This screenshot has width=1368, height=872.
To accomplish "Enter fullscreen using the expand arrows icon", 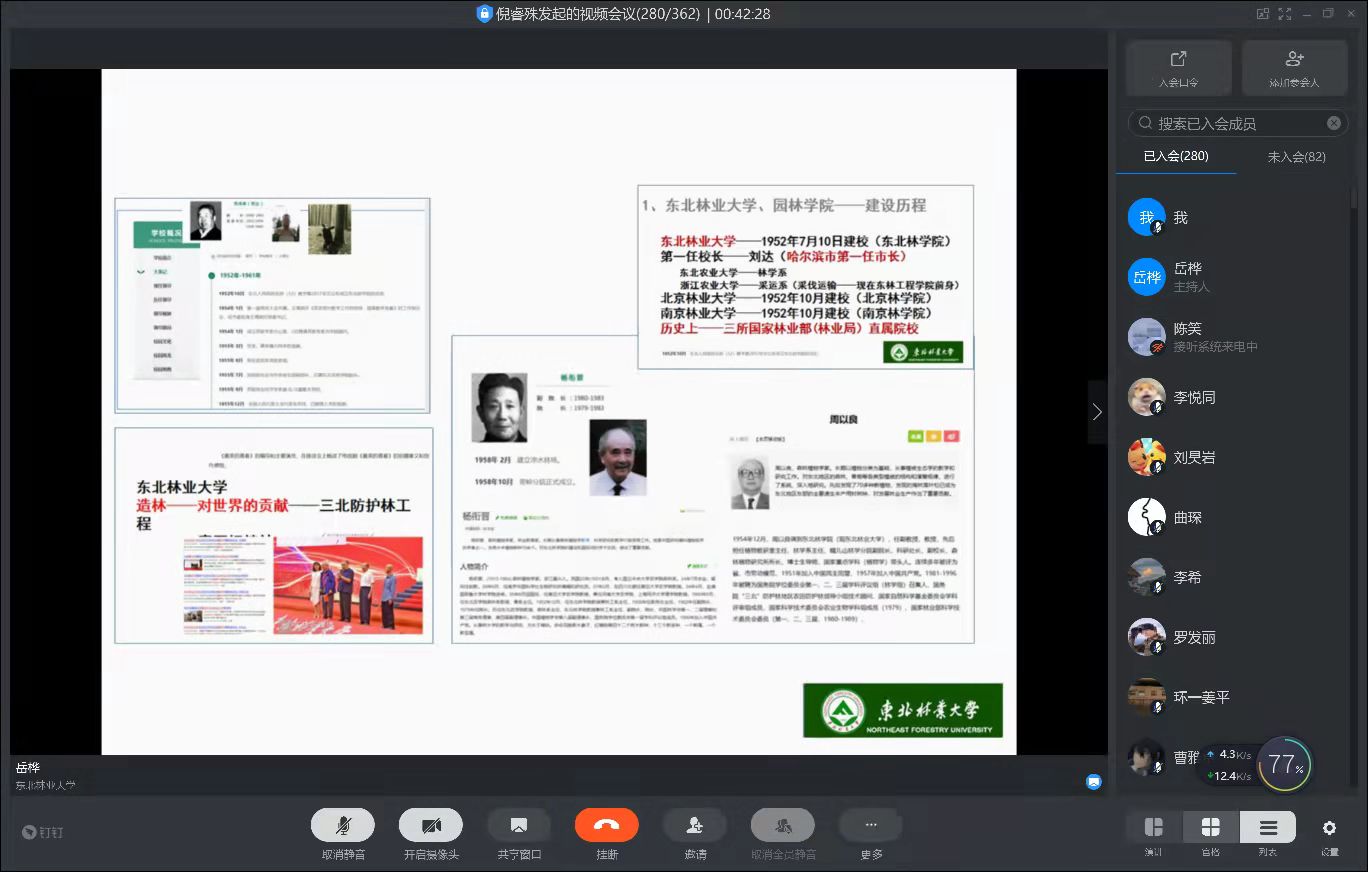I will [x=1284, y=14].
